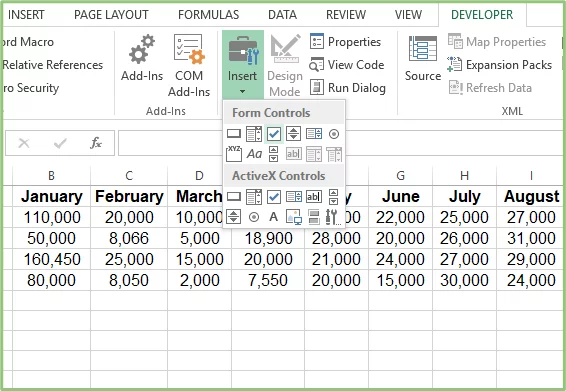The height and width of the screenshot is (391, 566).
Task: Select cell with value 31,000
Action: (x=531, y=238)
